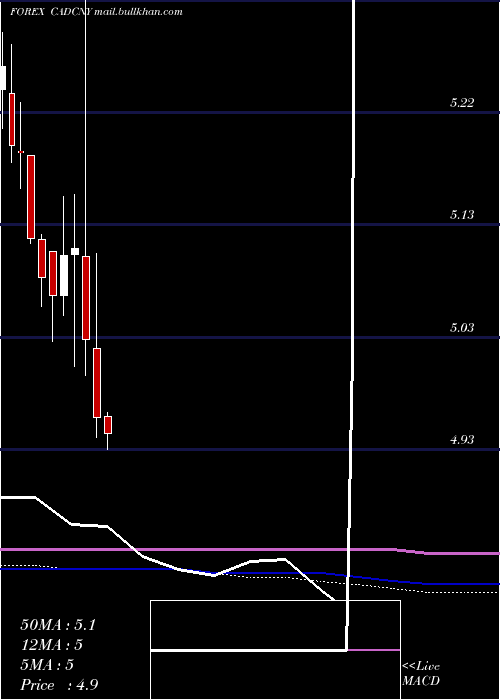This screenshot has width=500, height=700.
Task: Click the '<<Live MACD' label
Action: [421, 674]
